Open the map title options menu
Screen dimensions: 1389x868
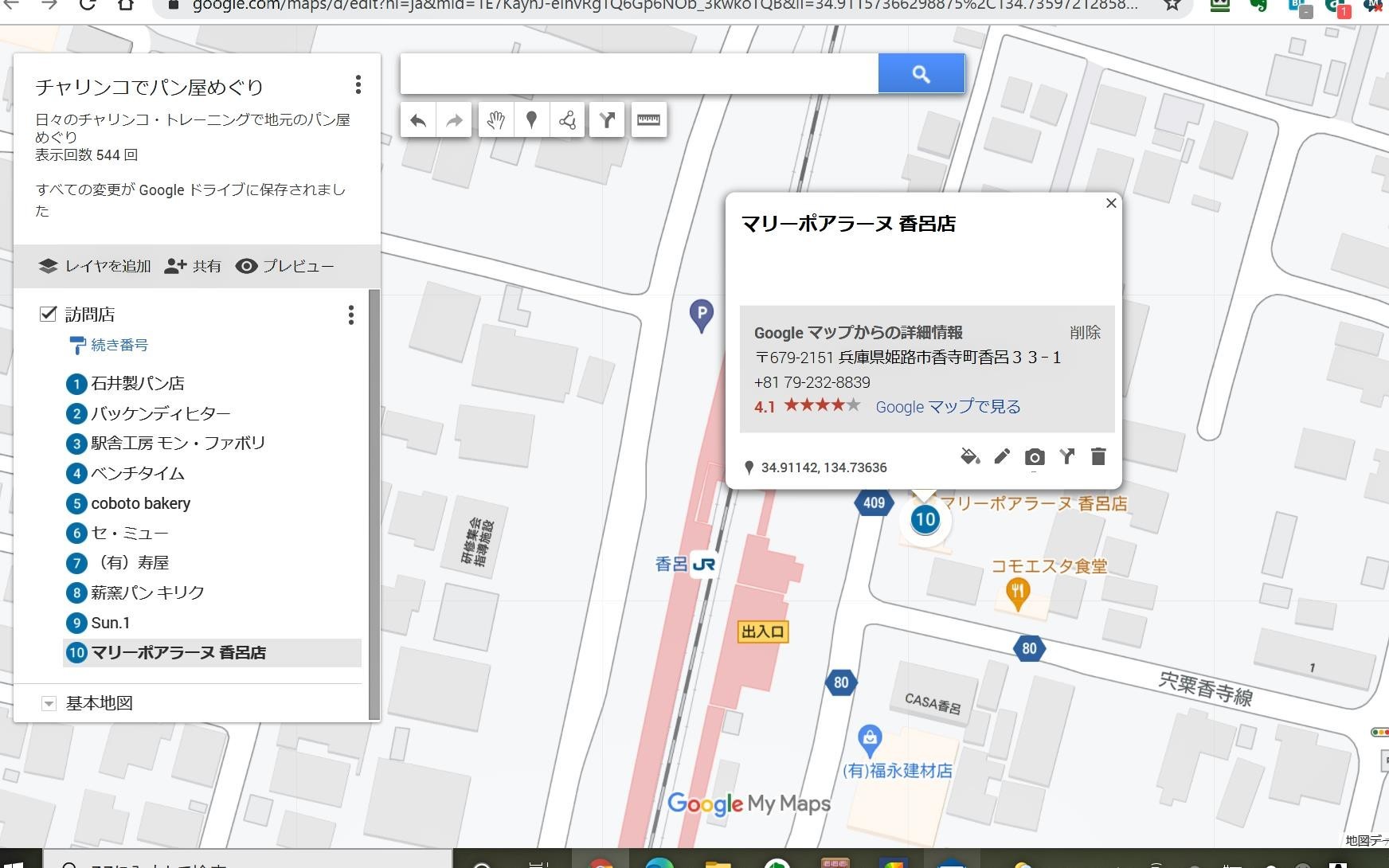coord(358,84)
